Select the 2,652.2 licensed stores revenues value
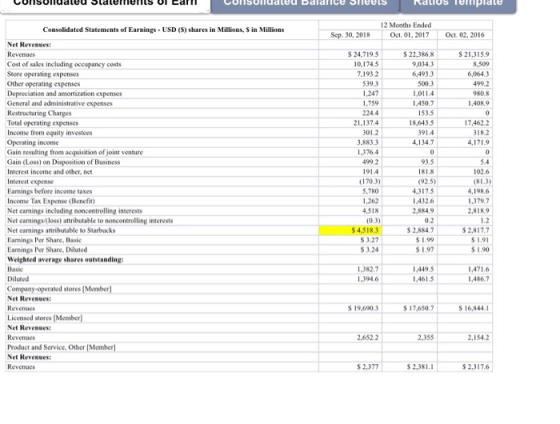Viewport: 560px width, 424px height. click(368, 338)
